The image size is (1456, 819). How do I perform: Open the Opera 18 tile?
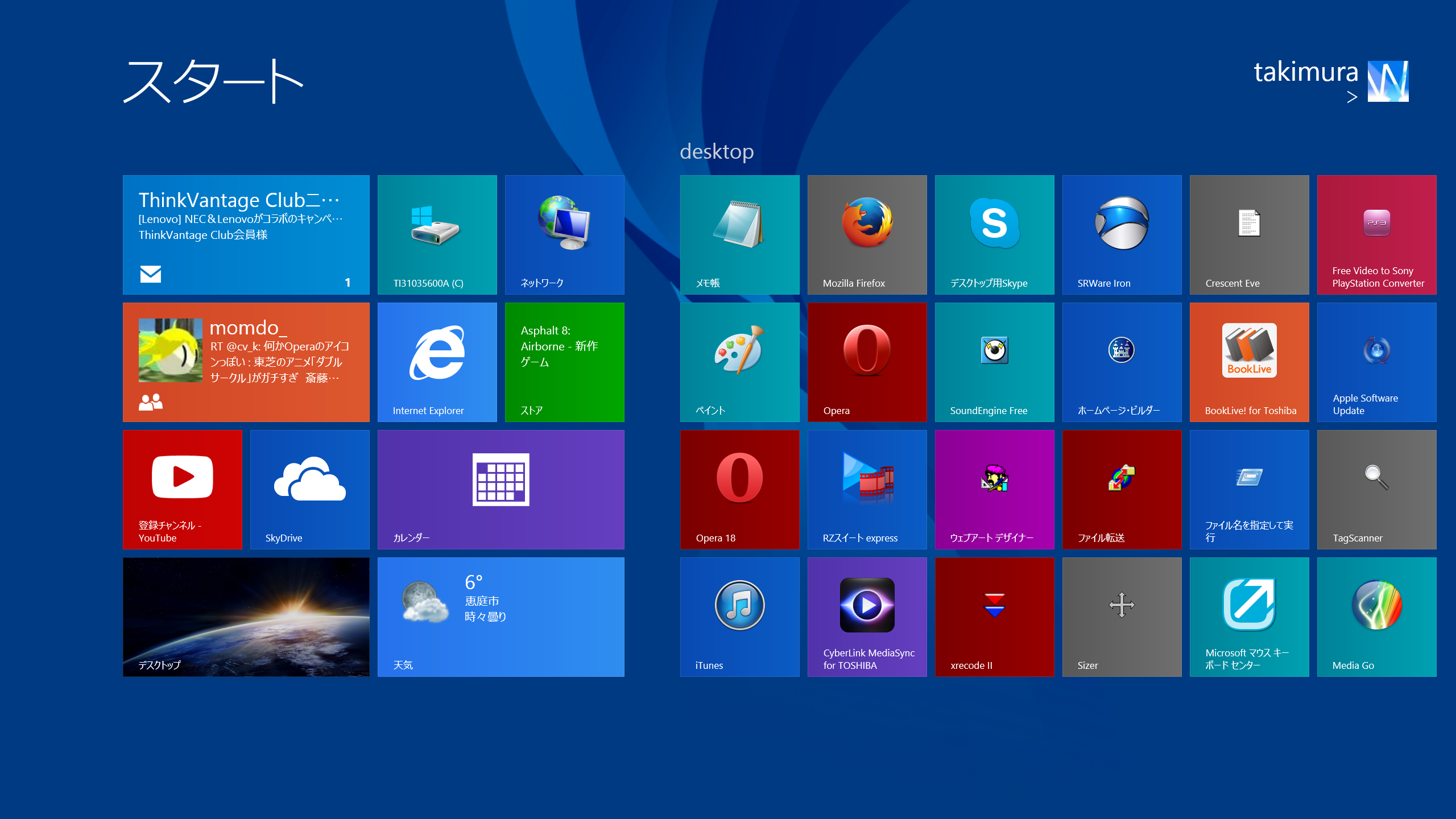click(739, 489)
